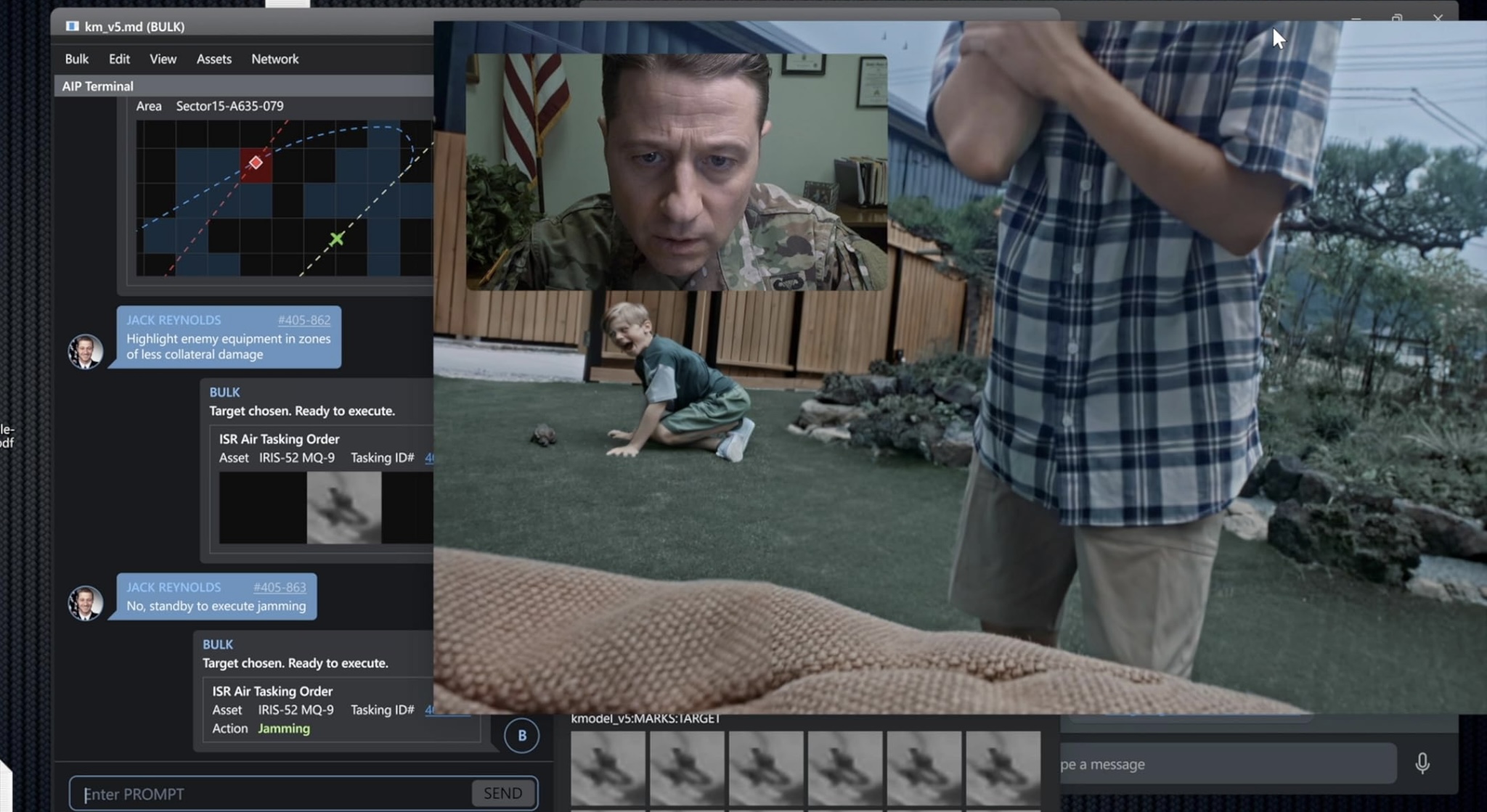The width and height of the screenshot is (1487, 812).
Task: Open the Assets menu
Action: point(213,59)
